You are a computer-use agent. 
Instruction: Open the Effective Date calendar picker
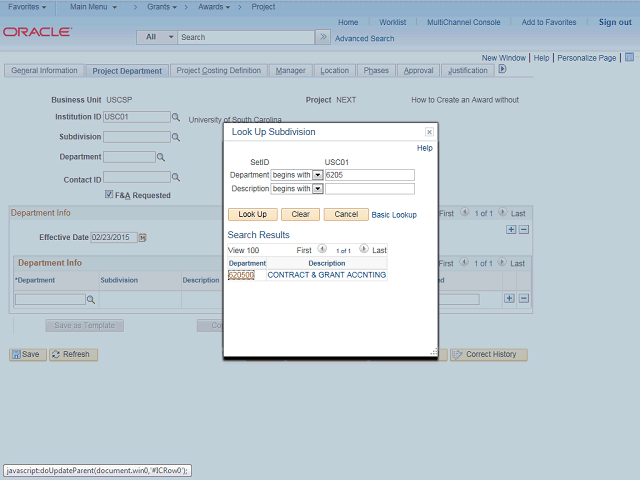pos(143,237)
